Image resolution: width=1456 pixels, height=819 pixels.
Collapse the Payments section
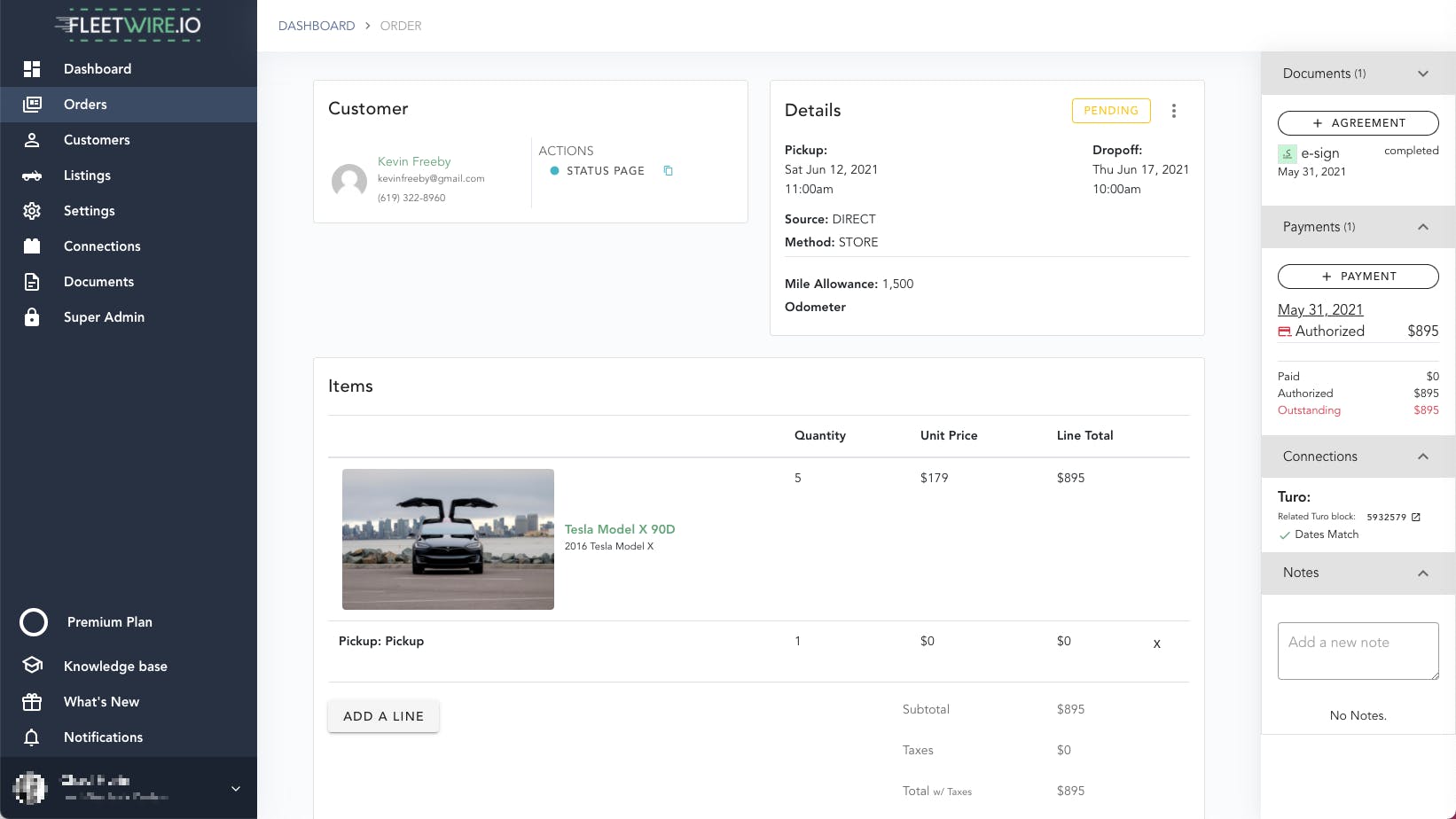(x=1423, y=227)
